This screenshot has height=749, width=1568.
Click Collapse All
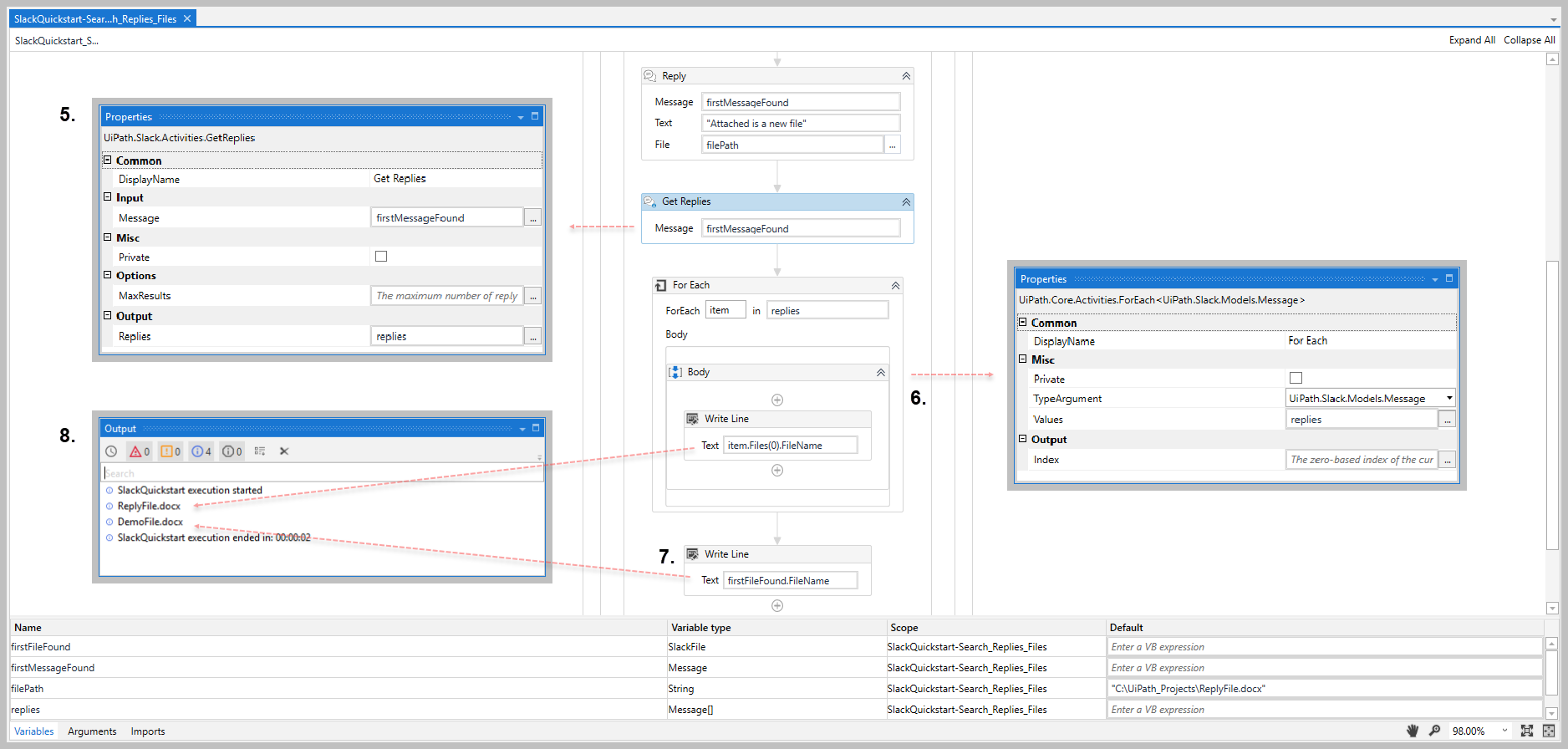pos(1530,40)
